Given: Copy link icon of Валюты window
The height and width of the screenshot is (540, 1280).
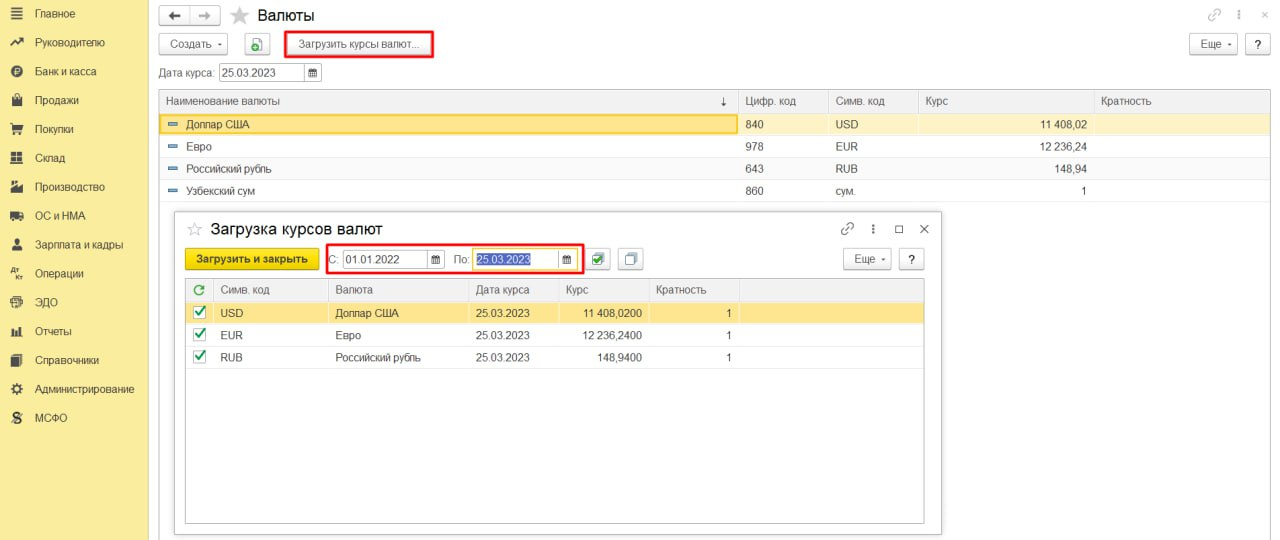Looking at the screenshot, I should (x=1214, y=15).
